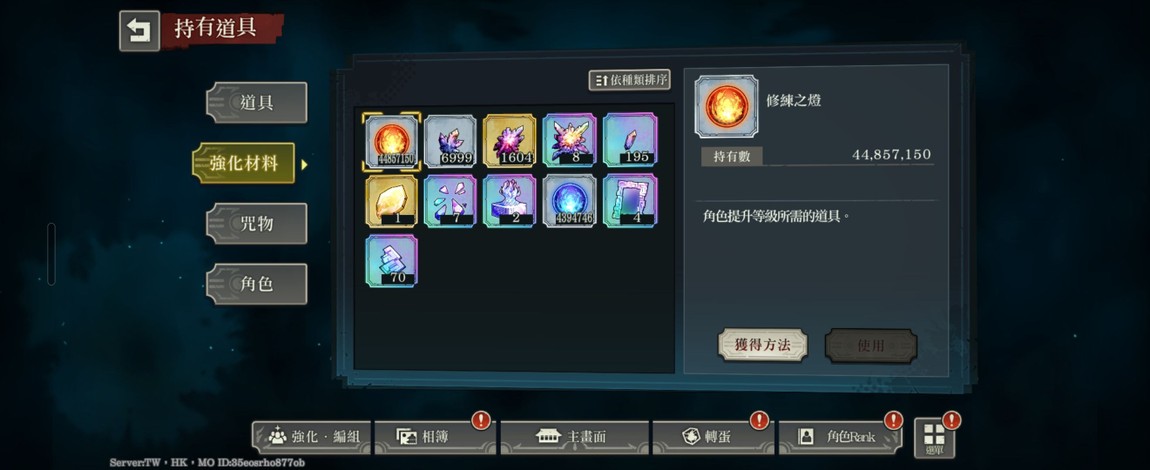Switch to the 角色 tab

point(257,284)
